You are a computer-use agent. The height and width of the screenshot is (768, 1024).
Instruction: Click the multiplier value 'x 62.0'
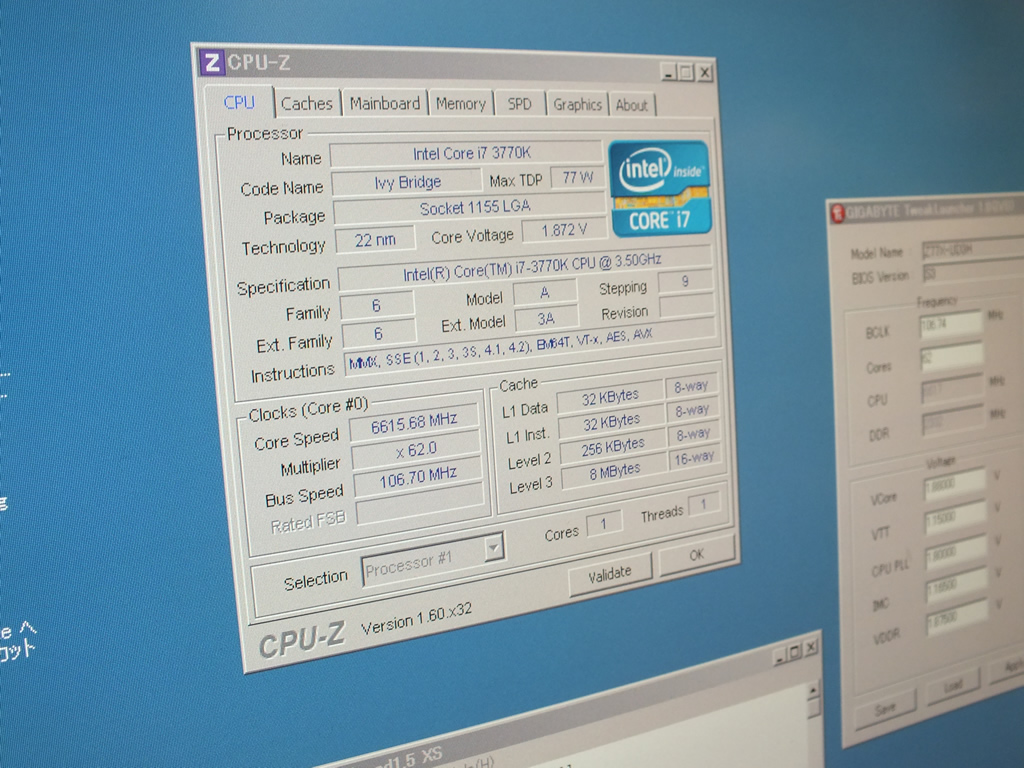(x=416, y=450)
